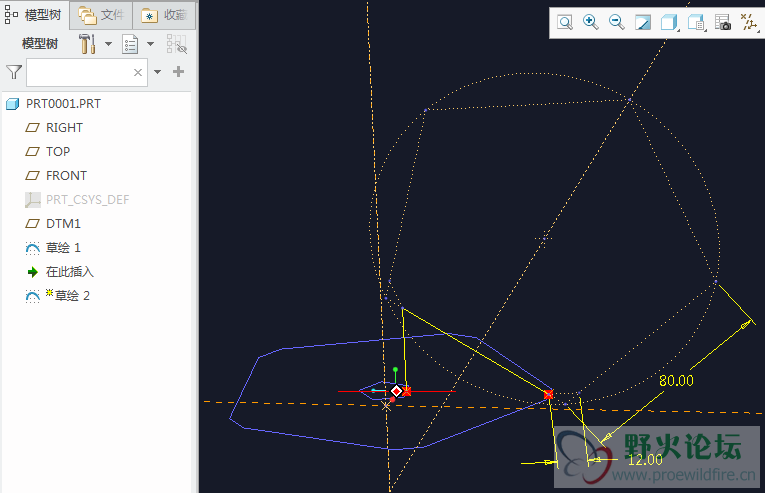Select 草绘 1 sketch feature

click(x=63, y=247)
